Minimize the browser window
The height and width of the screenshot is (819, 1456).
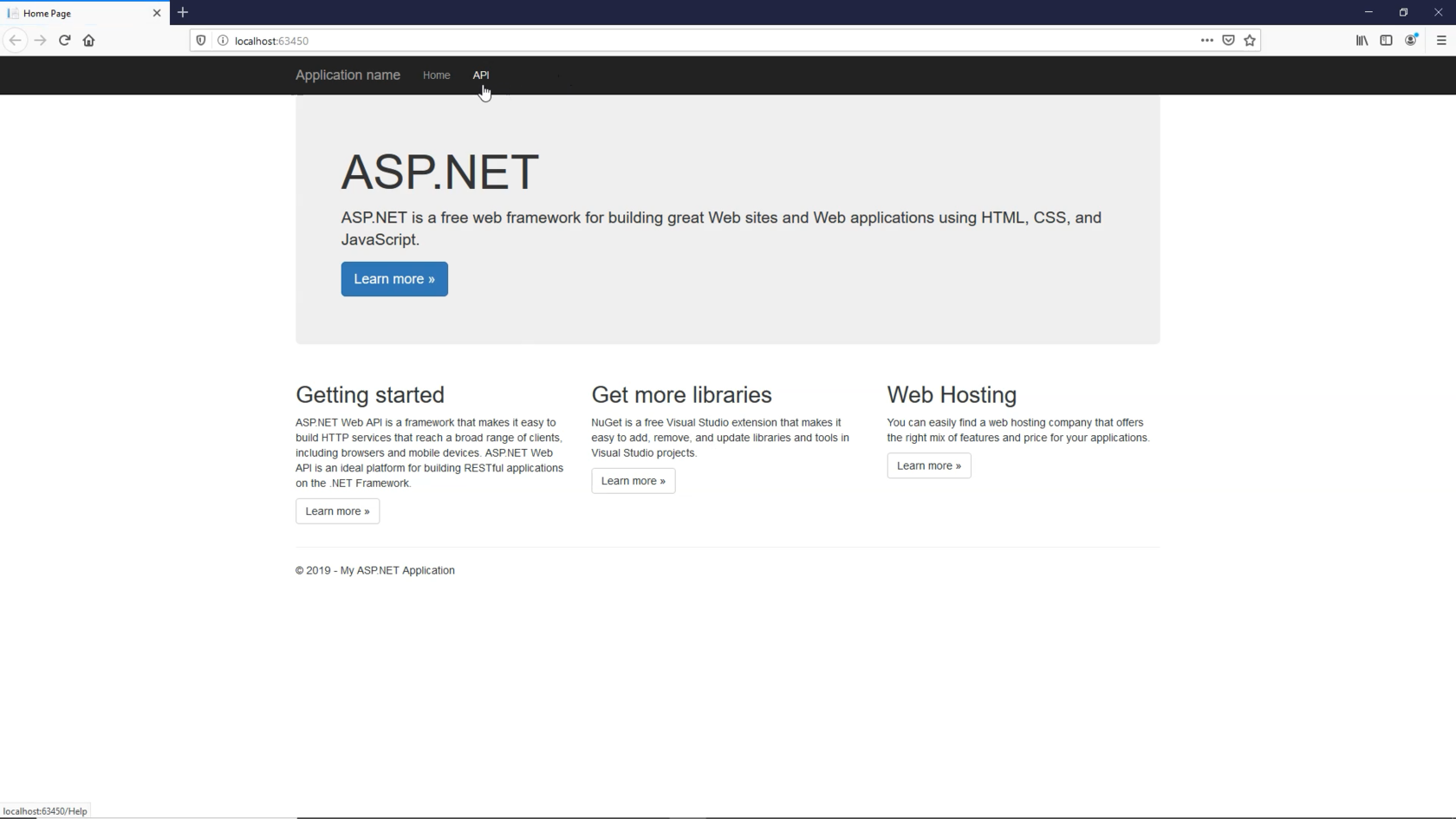pos(1368,12)
